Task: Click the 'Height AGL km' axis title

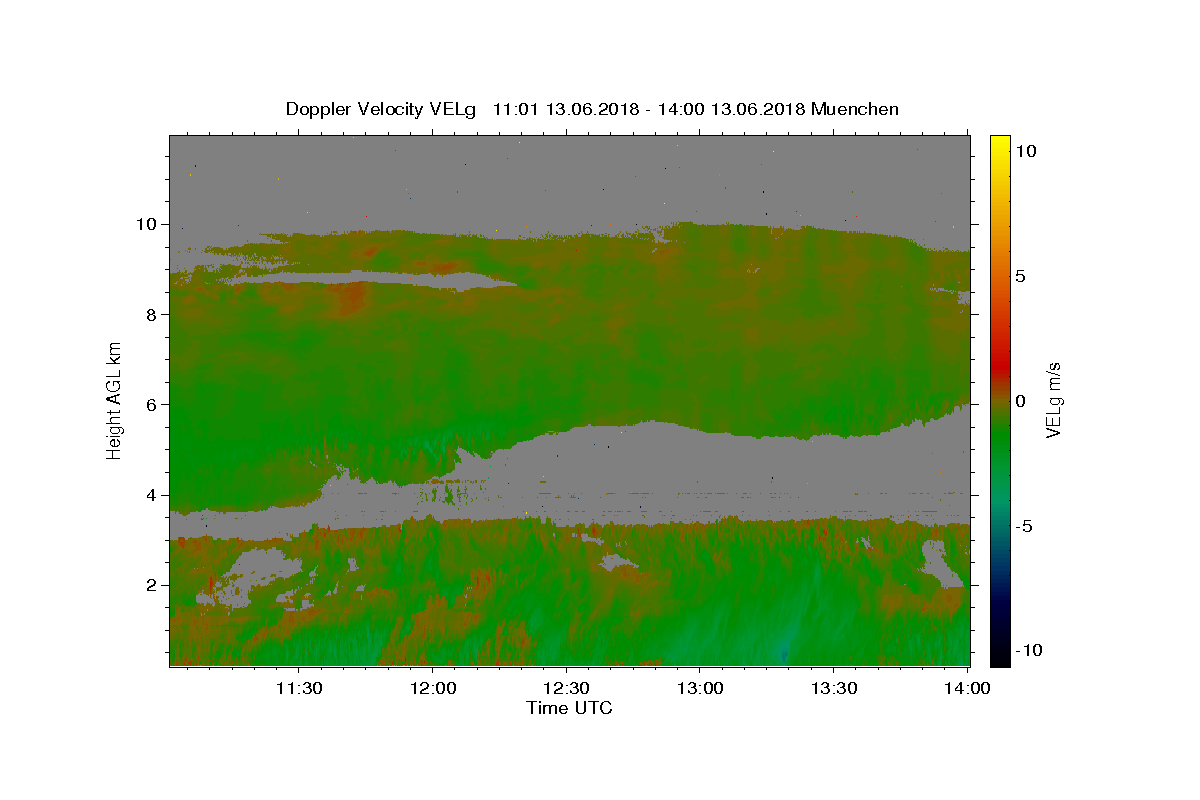Action: coord(115,400)
